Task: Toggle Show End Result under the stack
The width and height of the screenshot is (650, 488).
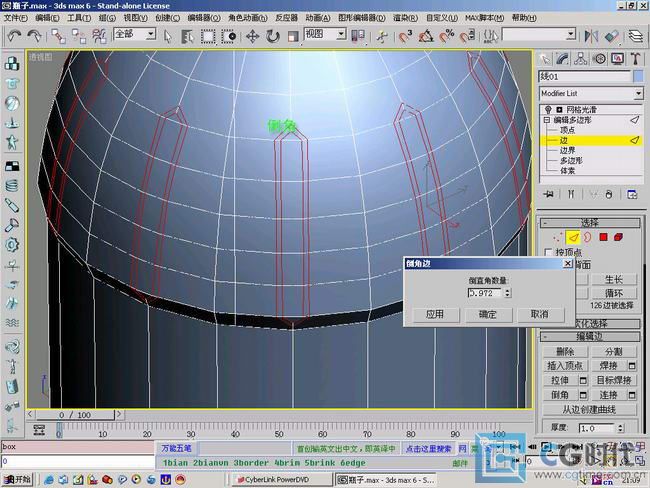Action: [571, 194]
